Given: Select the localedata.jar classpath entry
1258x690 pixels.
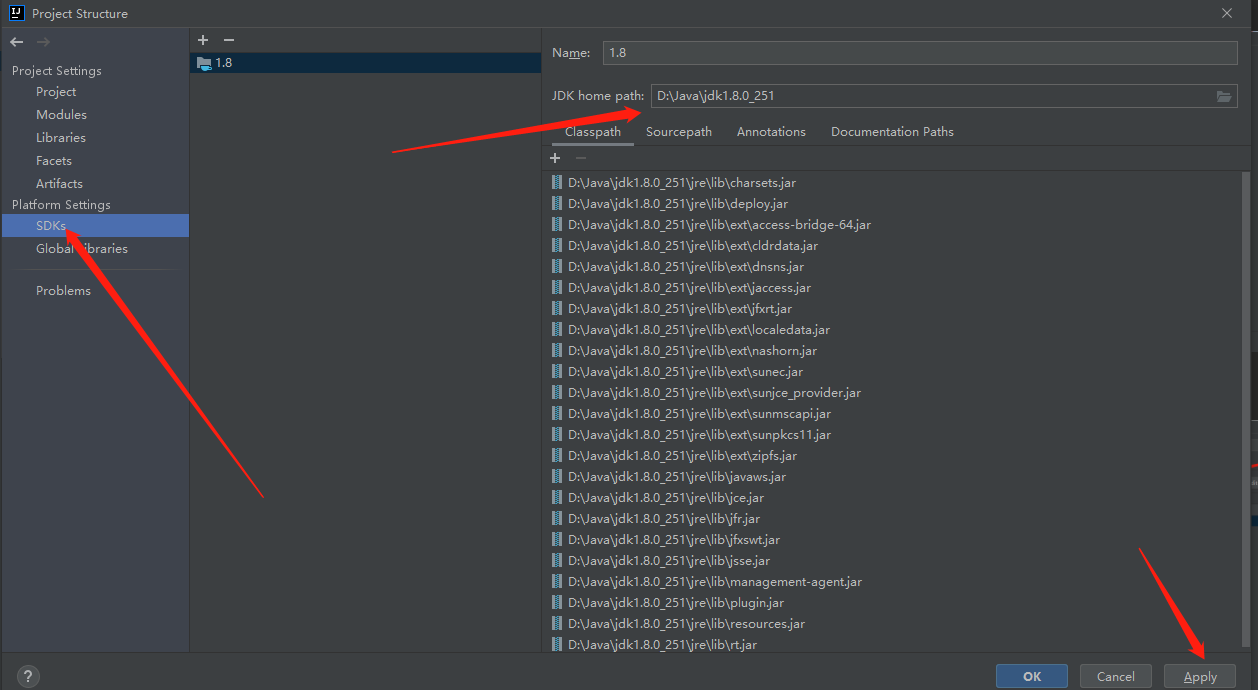Looking at the screenshot, I should [x=699, y=330].
